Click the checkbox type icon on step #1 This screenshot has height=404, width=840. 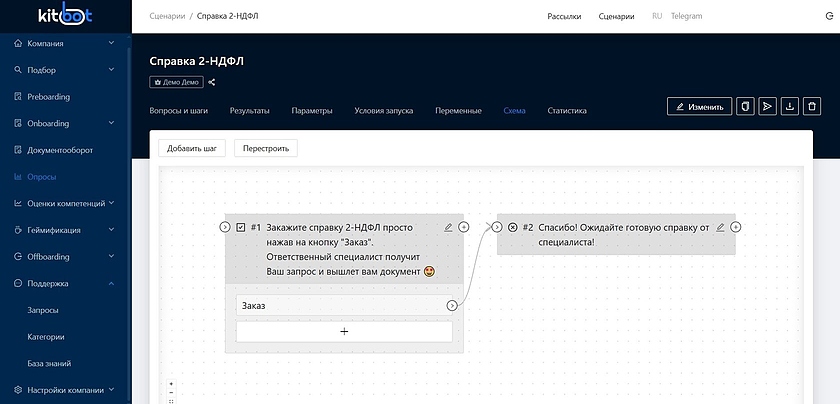pyautogui.click(x=241, y=228)
